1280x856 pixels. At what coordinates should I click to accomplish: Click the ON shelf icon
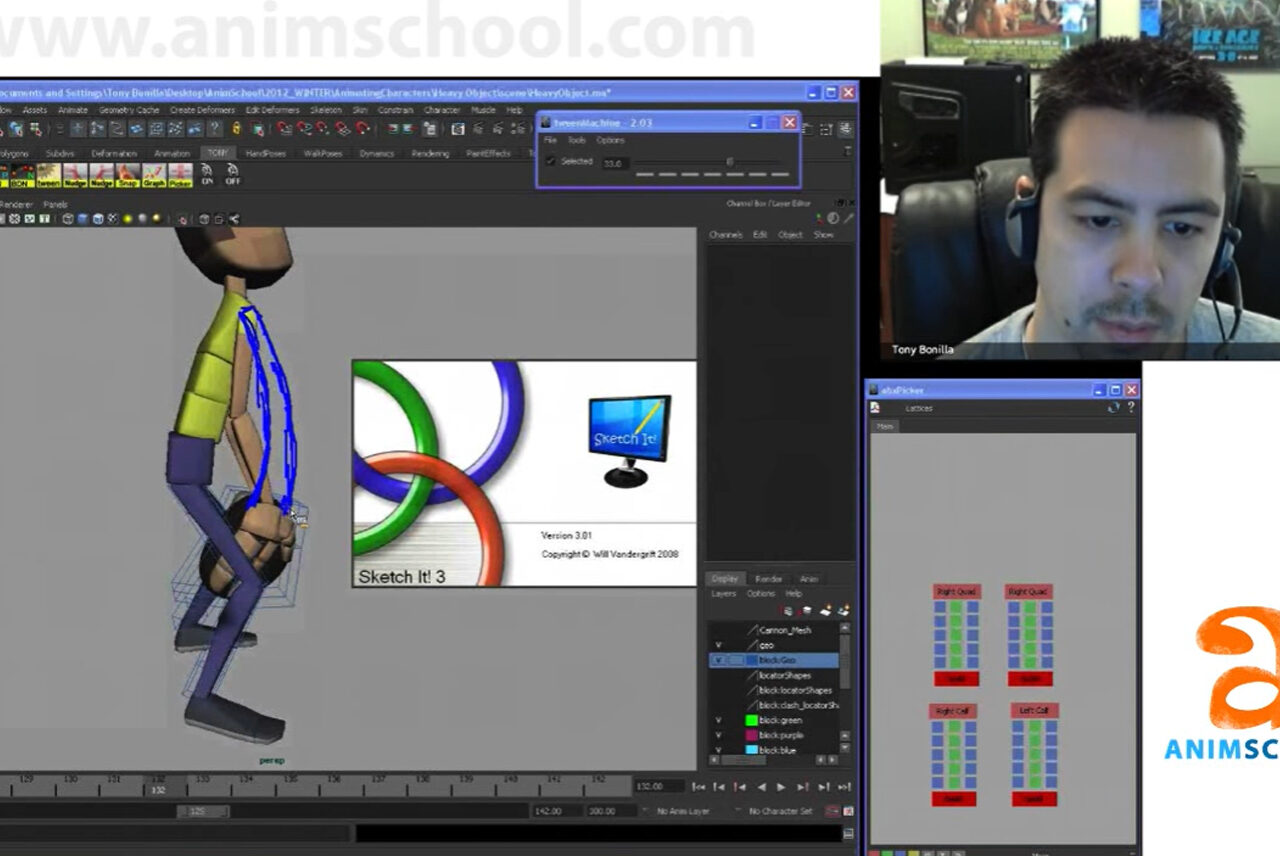pyautogui.click(x=207, y=176)
